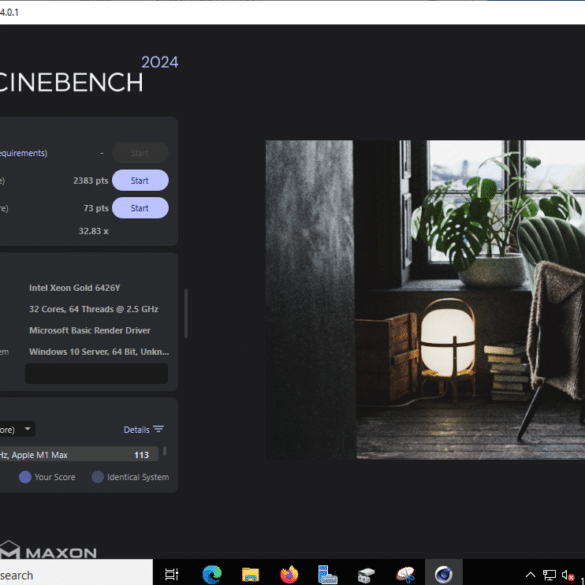Viewport: 585px width, 585px height.
Task: Open the Snipping Tool taskbar icon
Action: coord(405,575)
